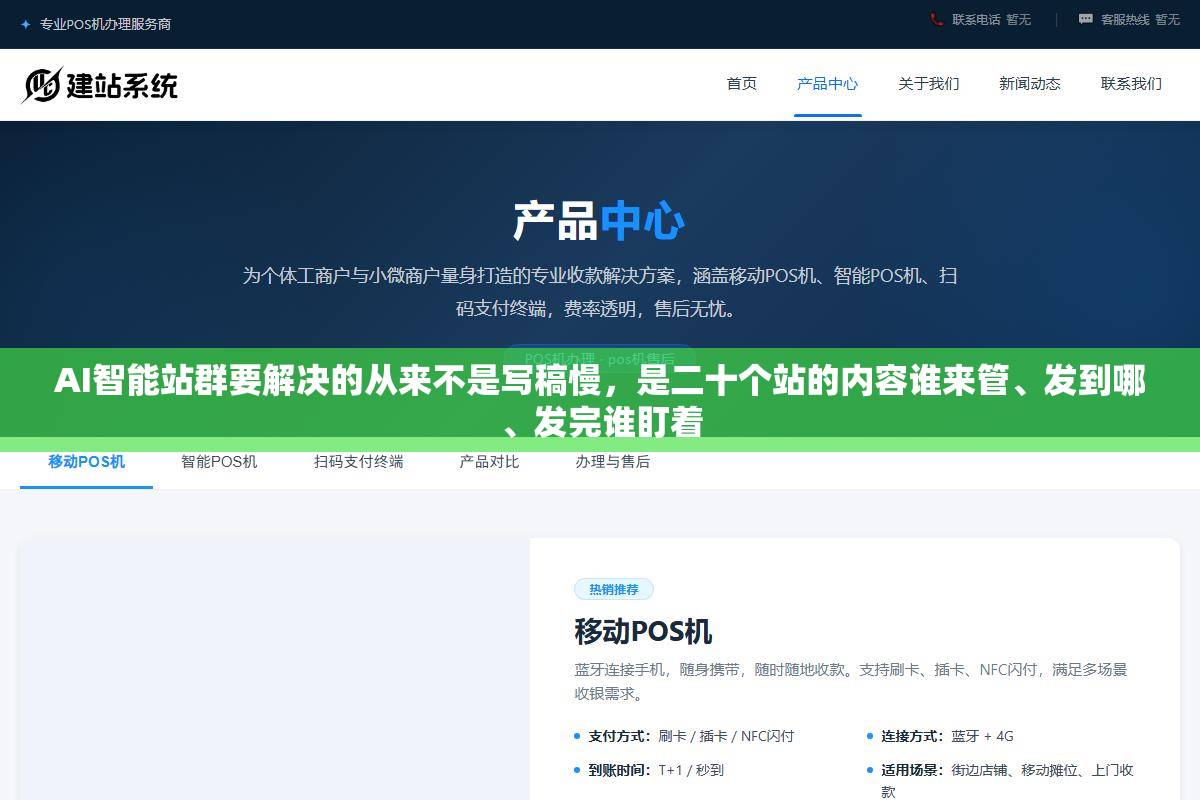1200x800 pixels.
Task: Click the 蓝牙连接手机 product description paragraph
Action: point(851,681)
